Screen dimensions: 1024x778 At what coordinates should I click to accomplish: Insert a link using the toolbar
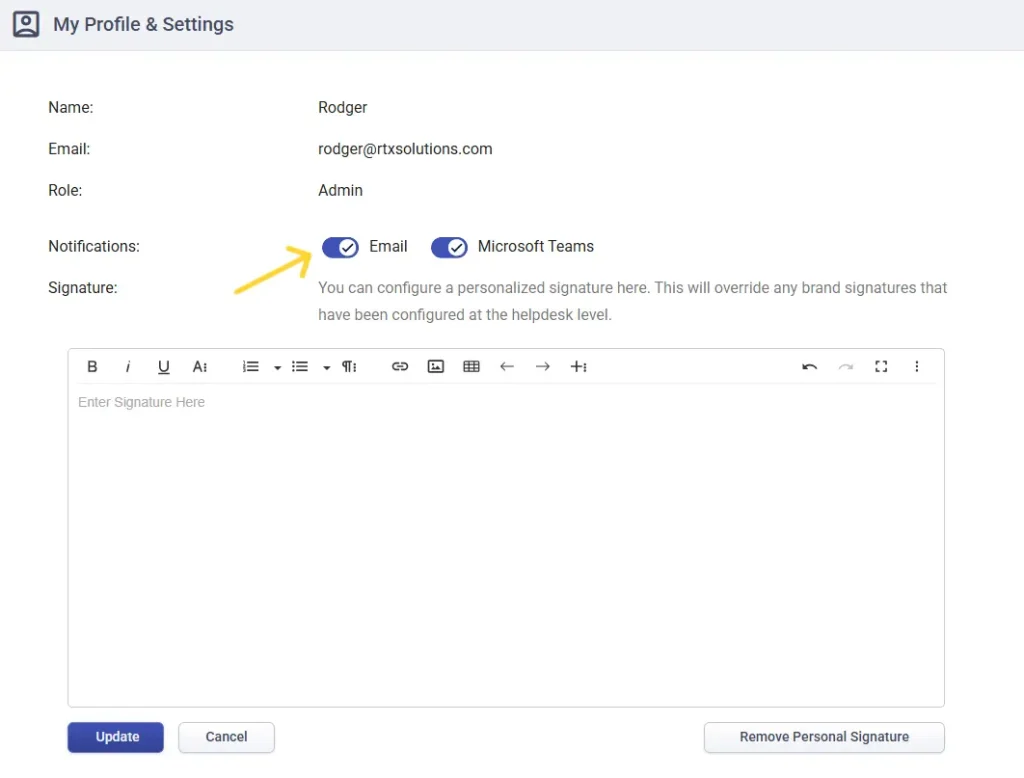click(x=400, y=367)
